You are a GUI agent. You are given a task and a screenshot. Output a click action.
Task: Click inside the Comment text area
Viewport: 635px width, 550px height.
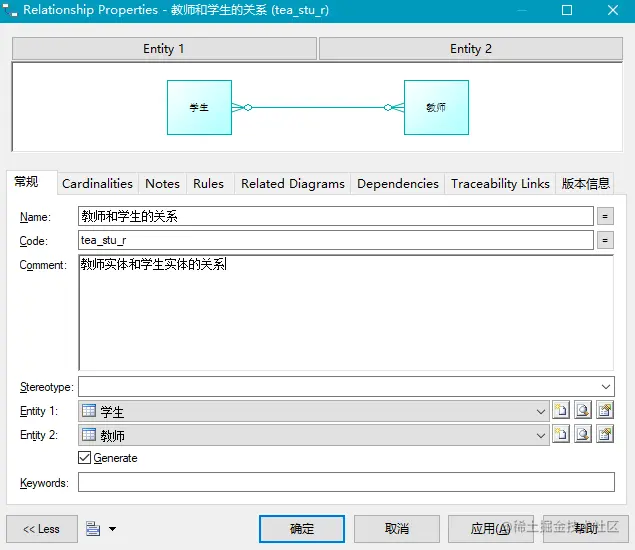pos(346,312)
